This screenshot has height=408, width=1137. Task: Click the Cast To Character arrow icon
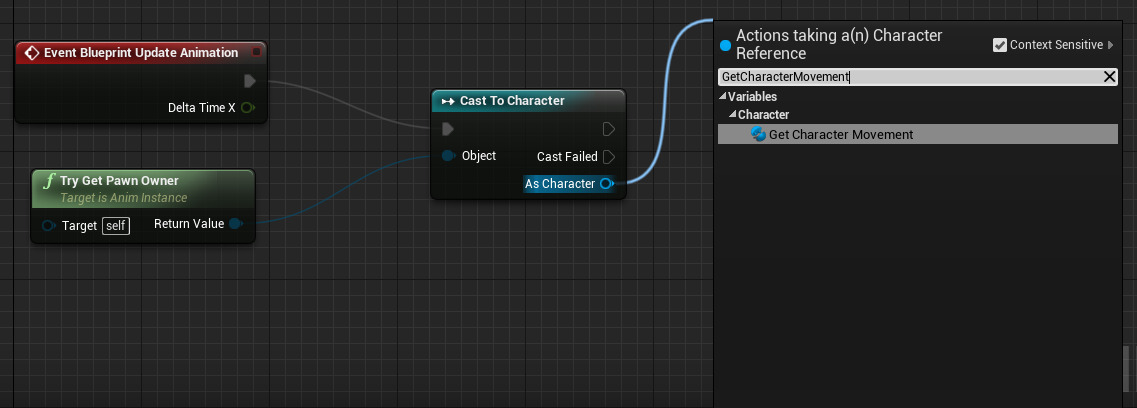tap(447, 101)
